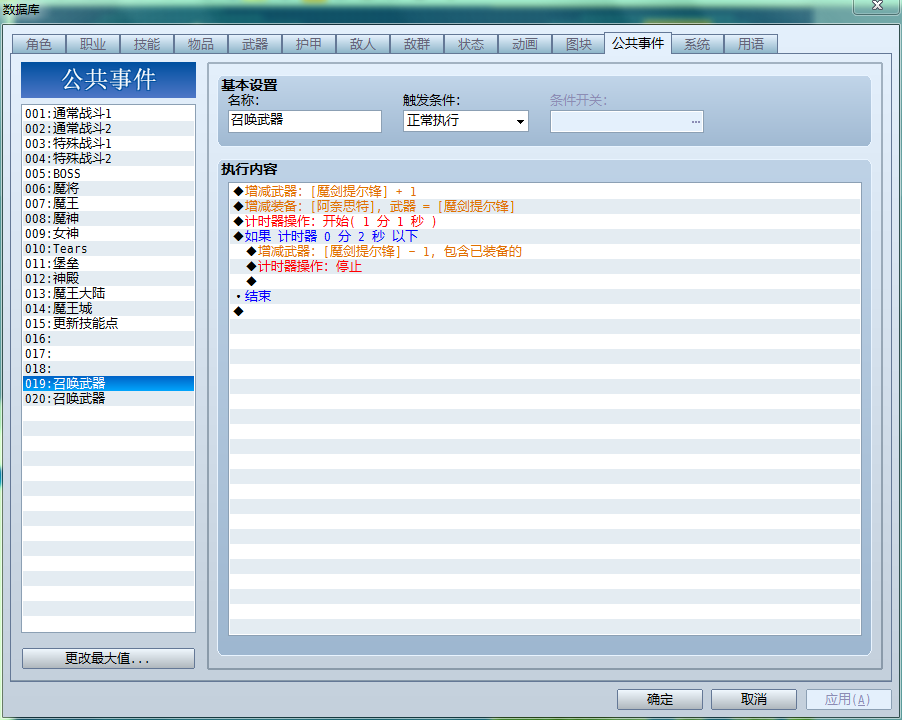Image resolution: width=902 pixels, height=720 pixels.
Task: Open the 武器 tab
Action: [254, 44]
